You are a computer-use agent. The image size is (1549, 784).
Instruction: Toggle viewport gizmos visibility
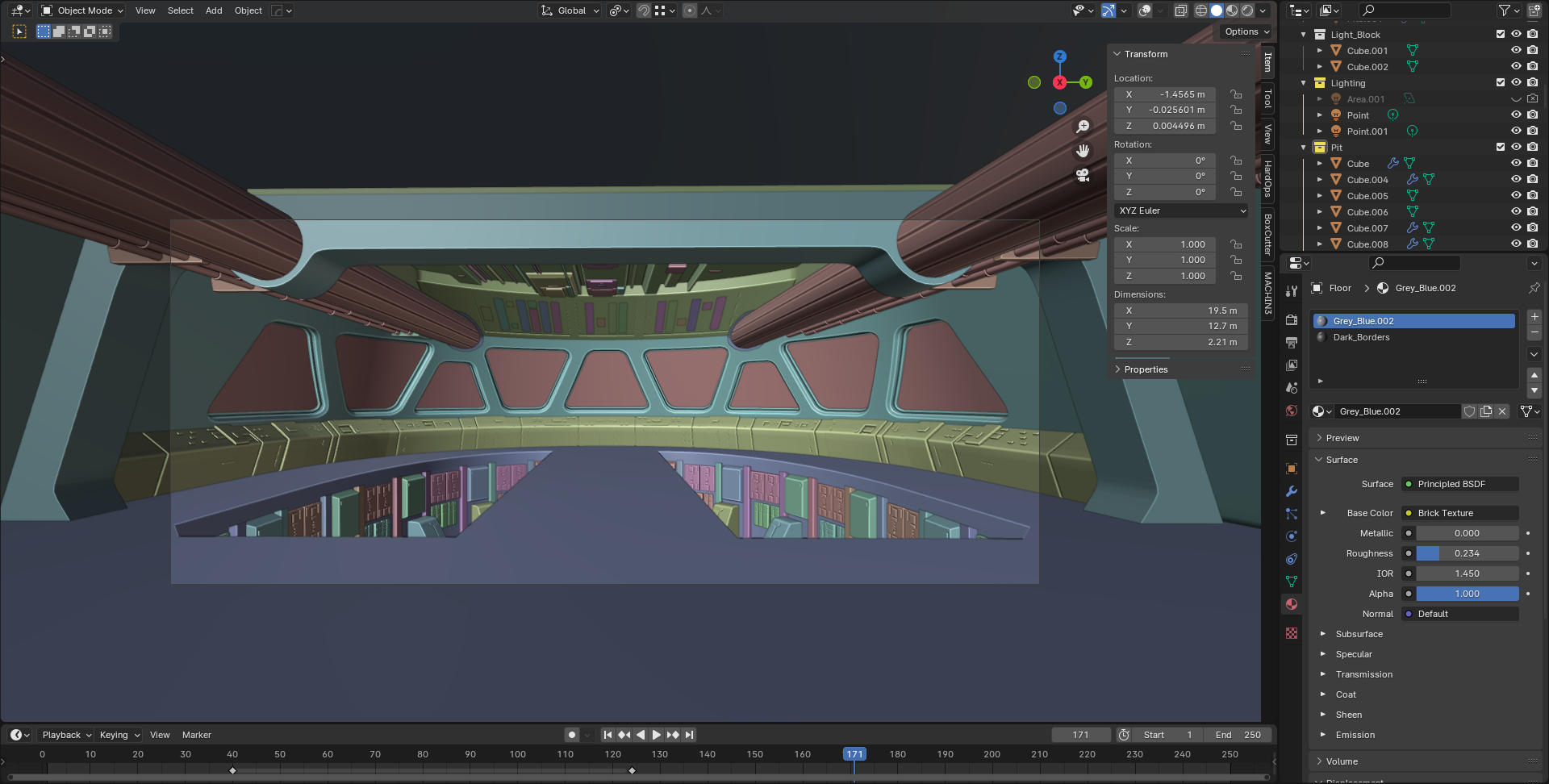click(1109, 10)
